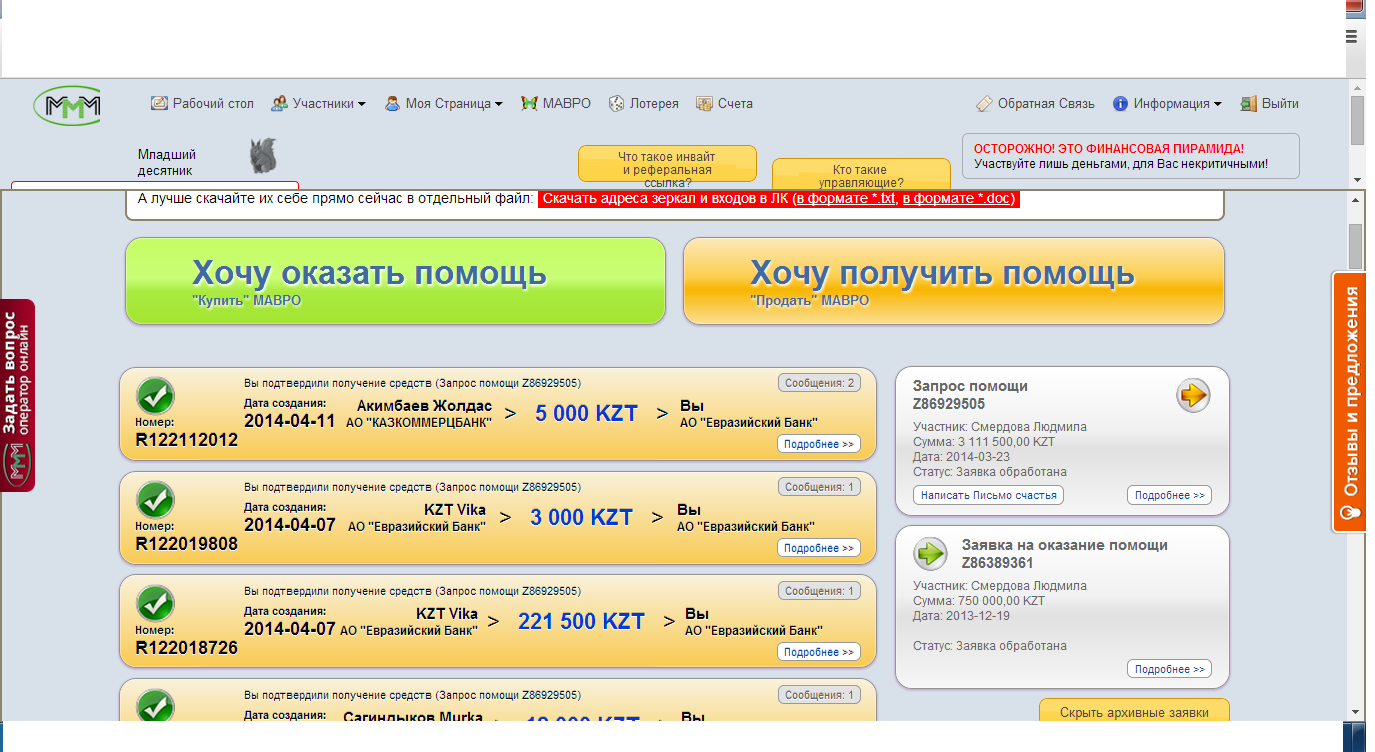Open Рабочий стол from the navigation bar
1375x752 pixels.
click(202, 103)
